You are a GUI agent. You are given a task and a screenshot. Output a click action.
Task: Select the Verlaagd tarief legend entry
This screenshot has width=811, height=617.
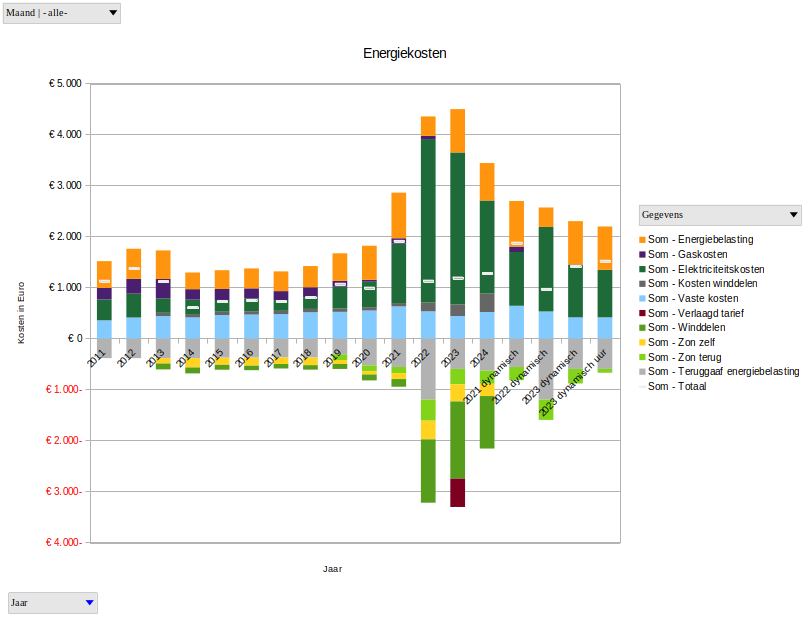(696, 313)
